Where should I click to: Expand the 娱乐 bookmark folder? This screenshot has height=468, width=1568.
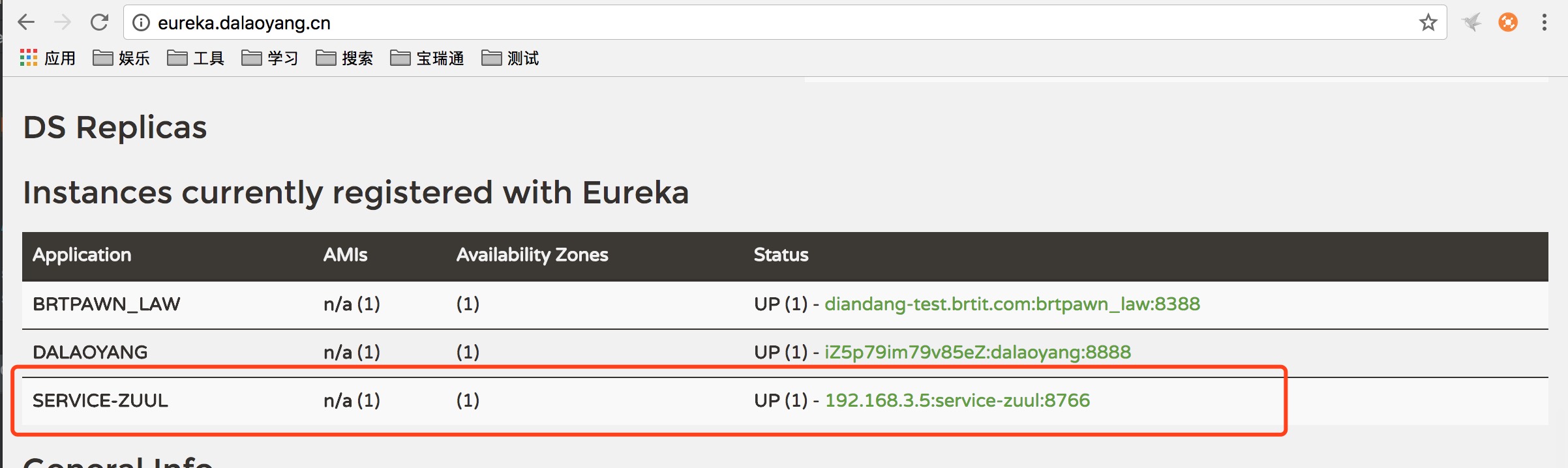(121, 59)
